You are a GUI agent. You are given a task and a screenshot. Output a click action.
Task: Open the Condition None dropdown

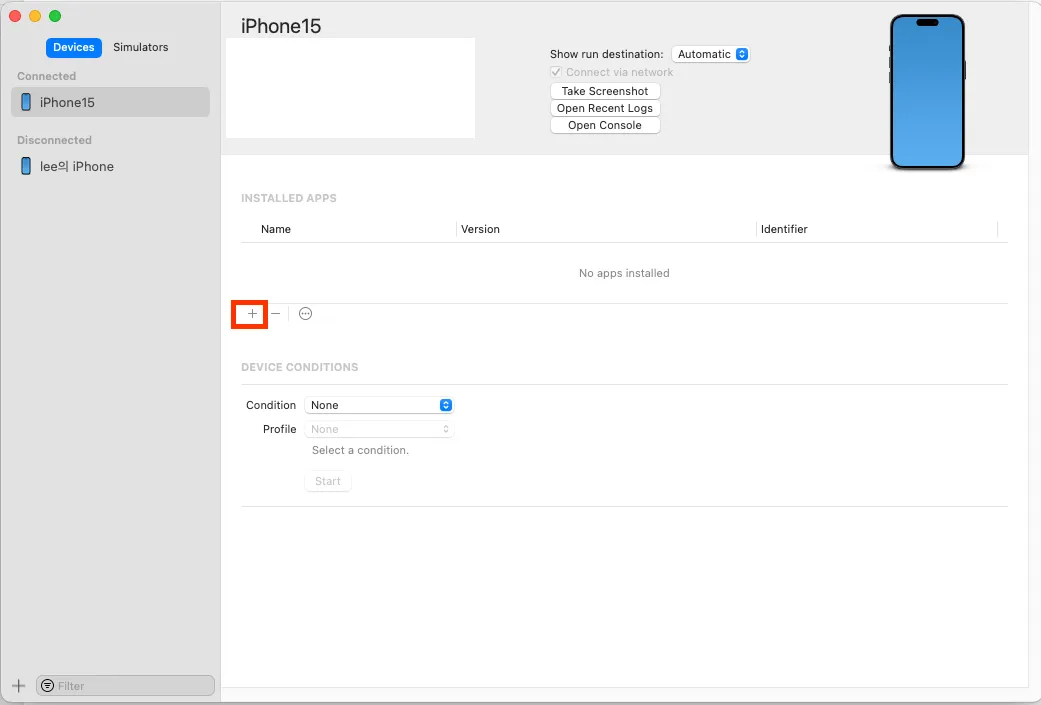coord(379,405)
